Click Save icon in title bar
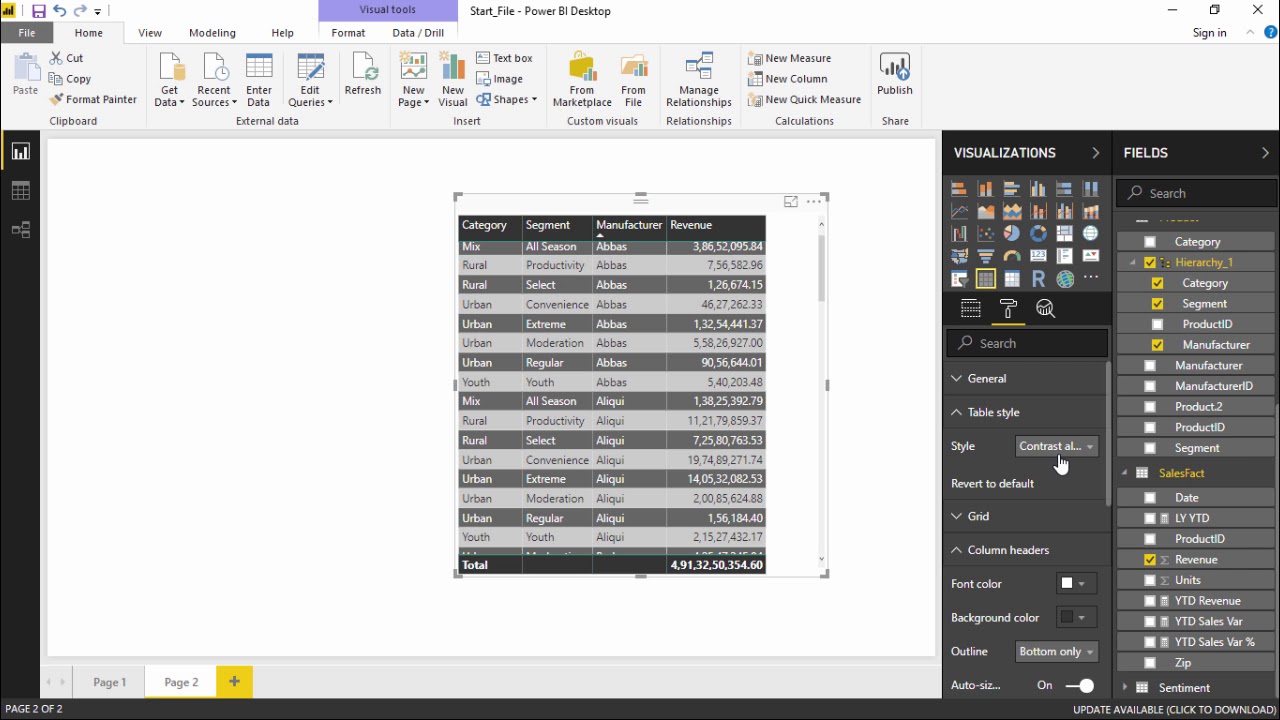1280x720 pixels. (x=38, y=11)
